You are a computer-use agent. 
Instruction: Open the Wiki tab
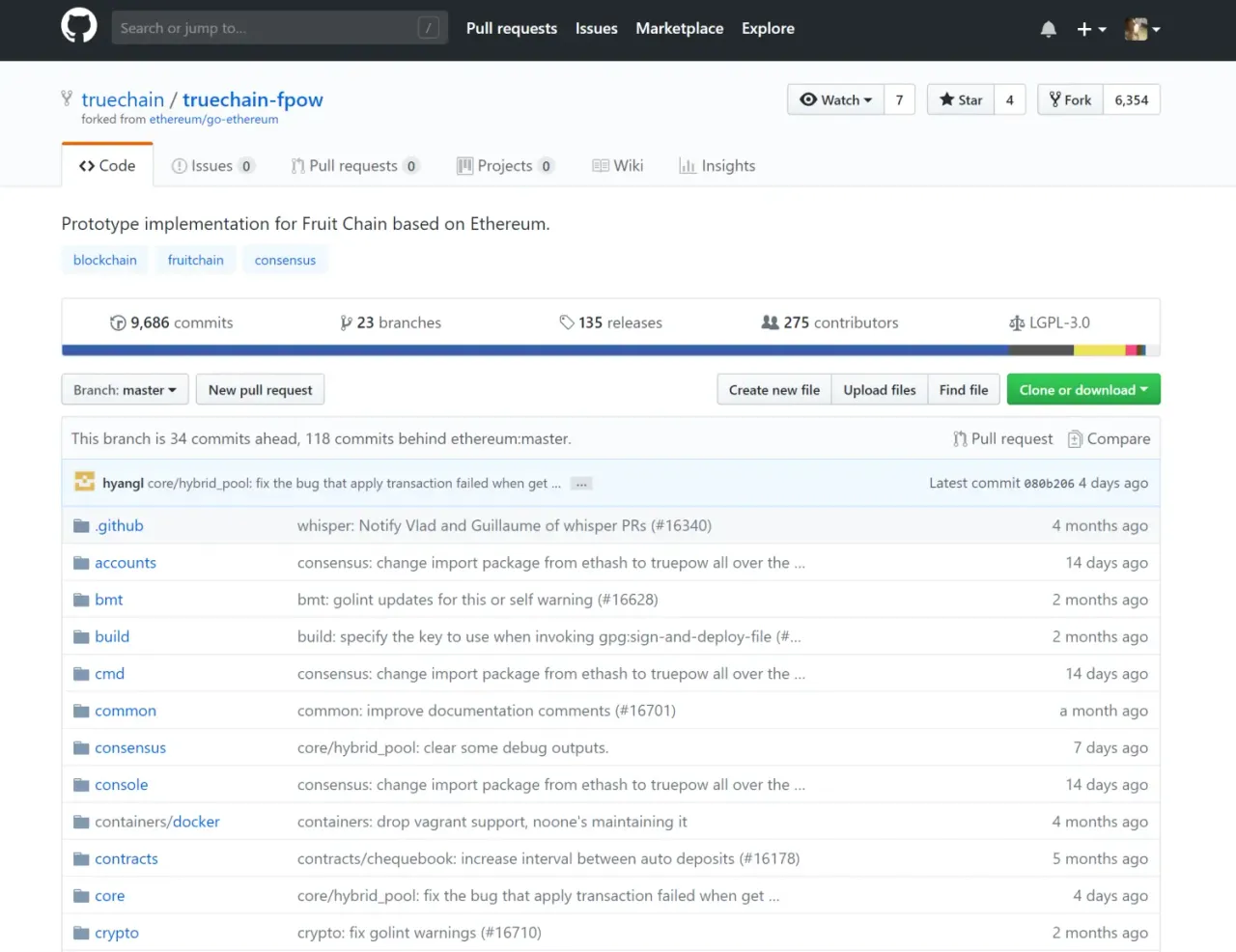point(617,166)
